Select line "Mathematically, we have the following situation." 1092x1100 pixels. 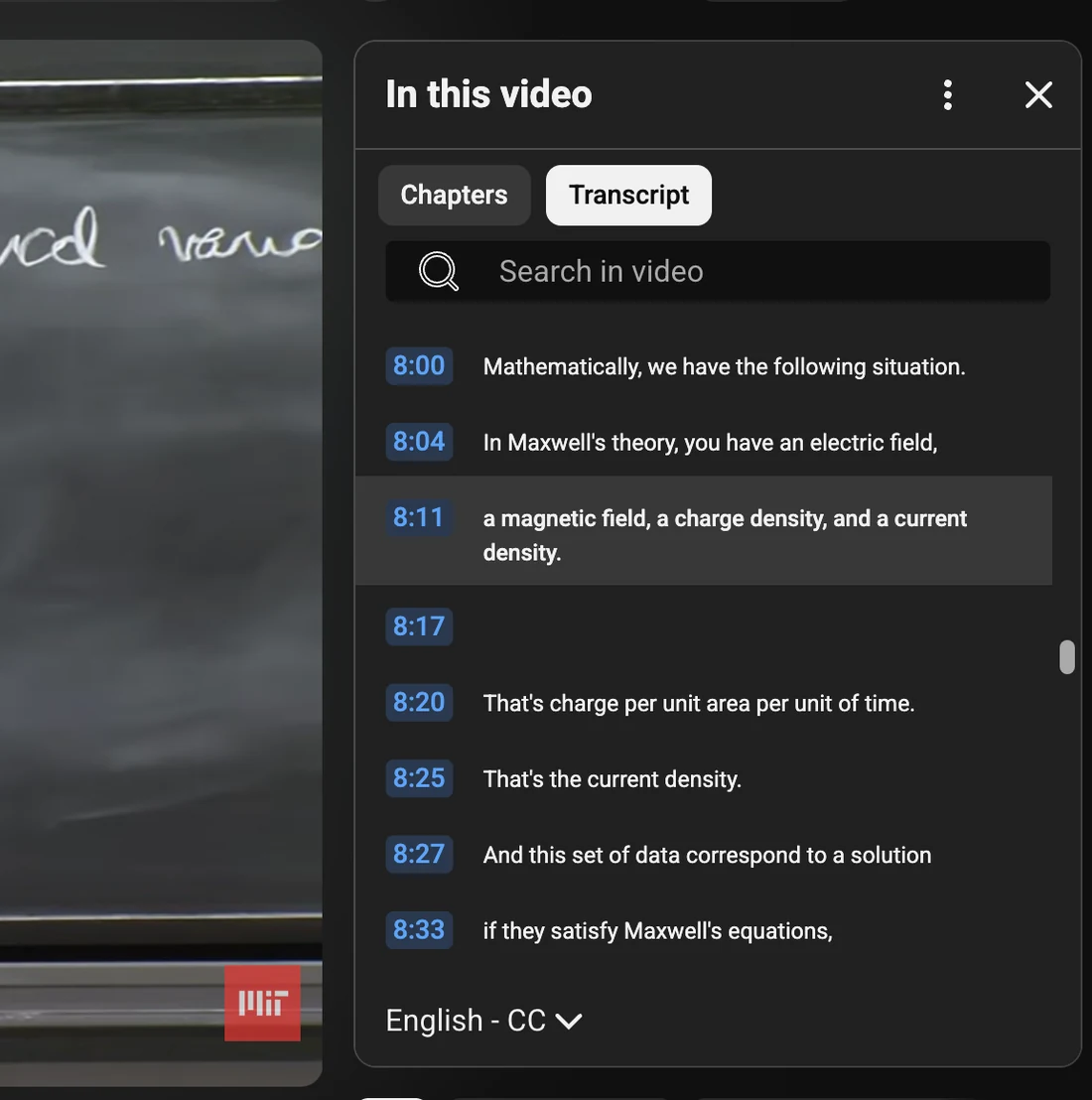[x=724, y=367]
